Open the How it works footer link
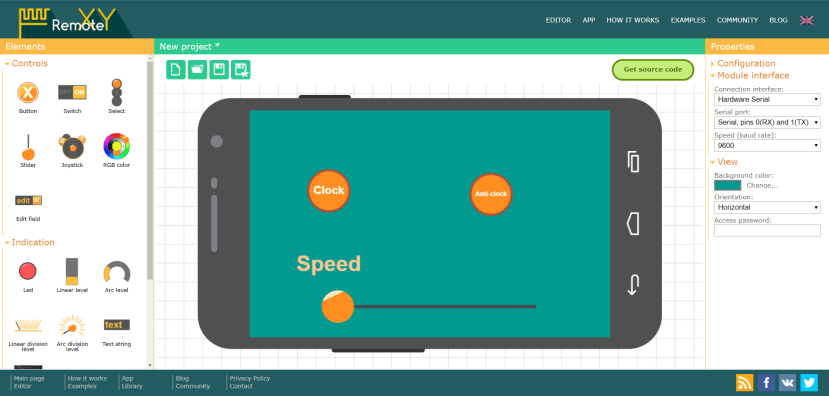Viewport: 829px width, 396px height. 87,379
